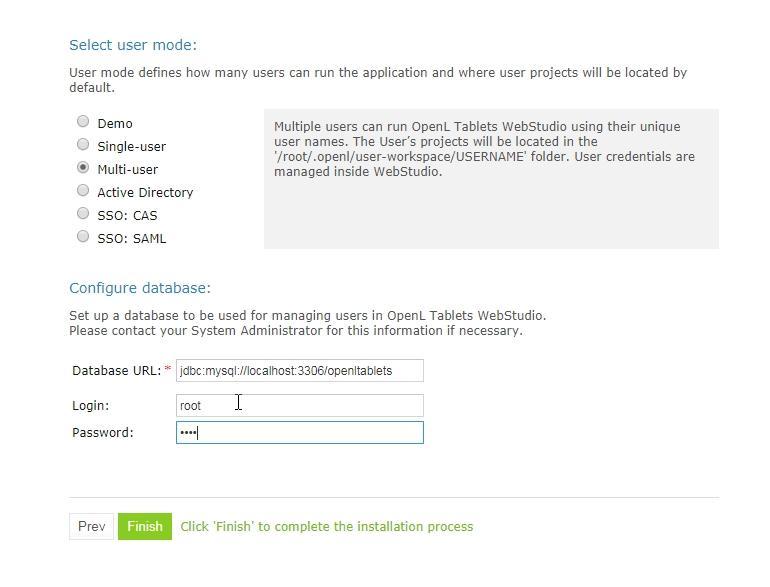Choose the Single-user radio option
Image resolution: width=770 pixels, height=587 pixels.
pos(83,144)
